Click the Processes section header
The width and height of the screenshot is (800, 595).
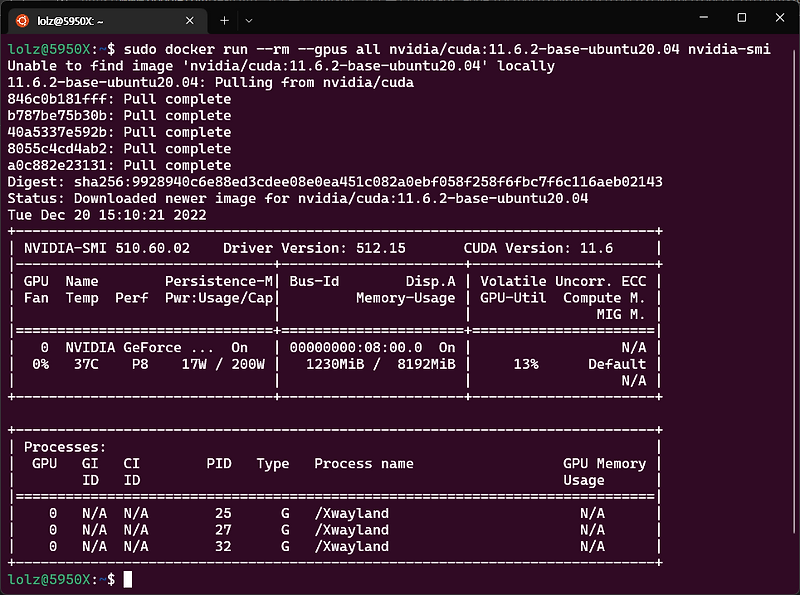click(x=62, y=446)
